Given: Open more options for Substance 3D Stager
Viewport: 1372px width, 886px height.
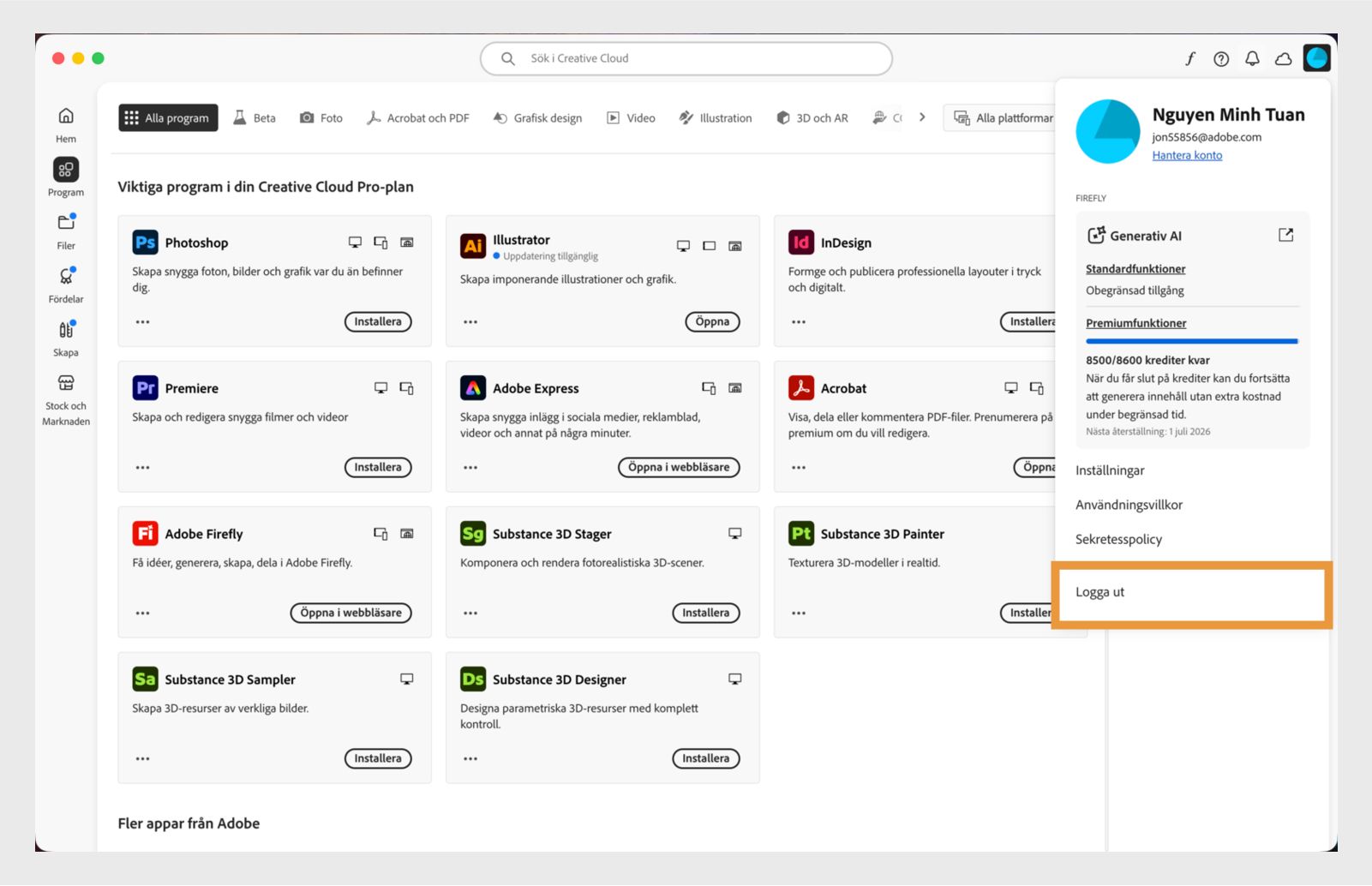Looking at the screenshot, I should [x=470, y=614].
